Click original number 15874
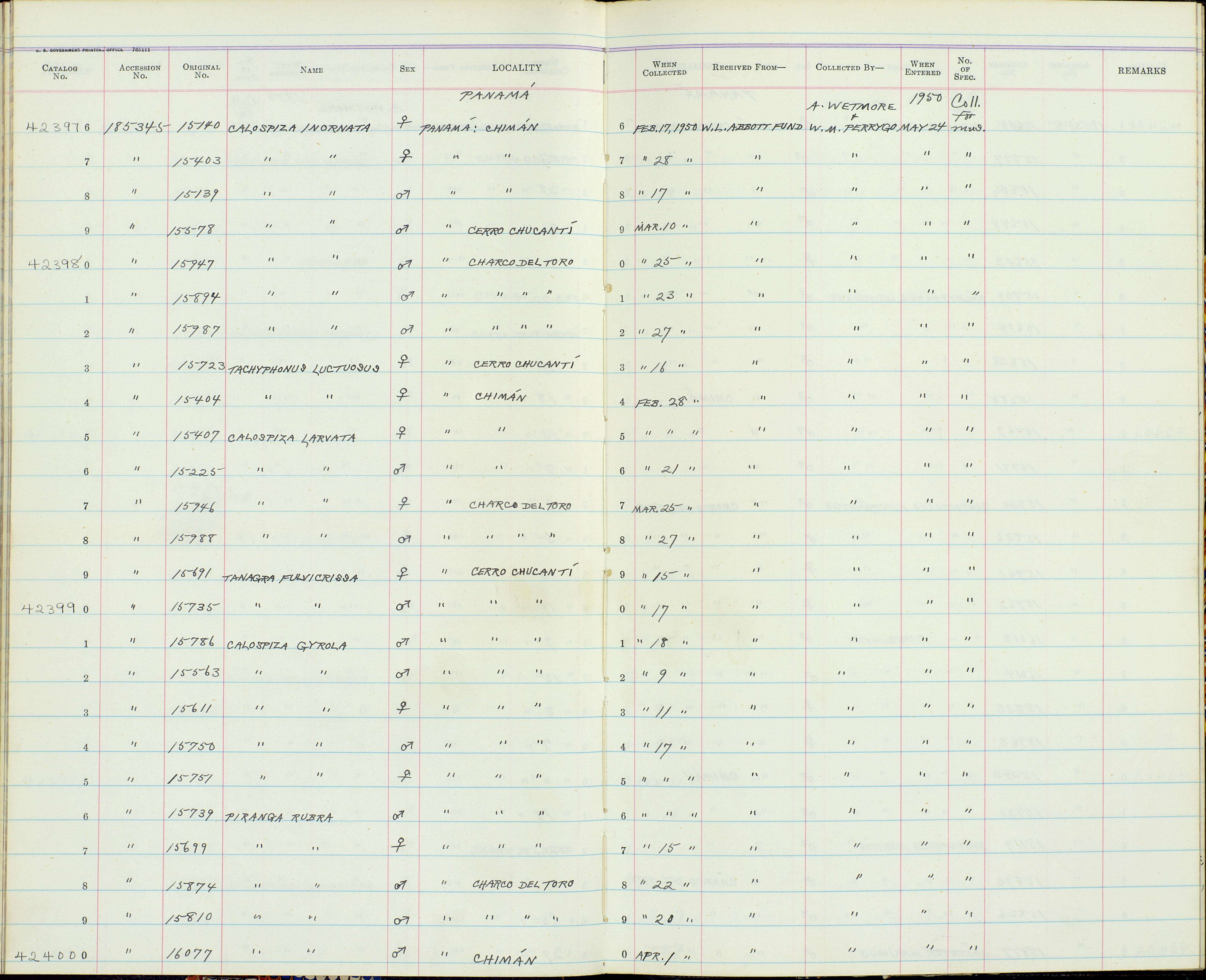1206x980 pixels. pos(192,887)
